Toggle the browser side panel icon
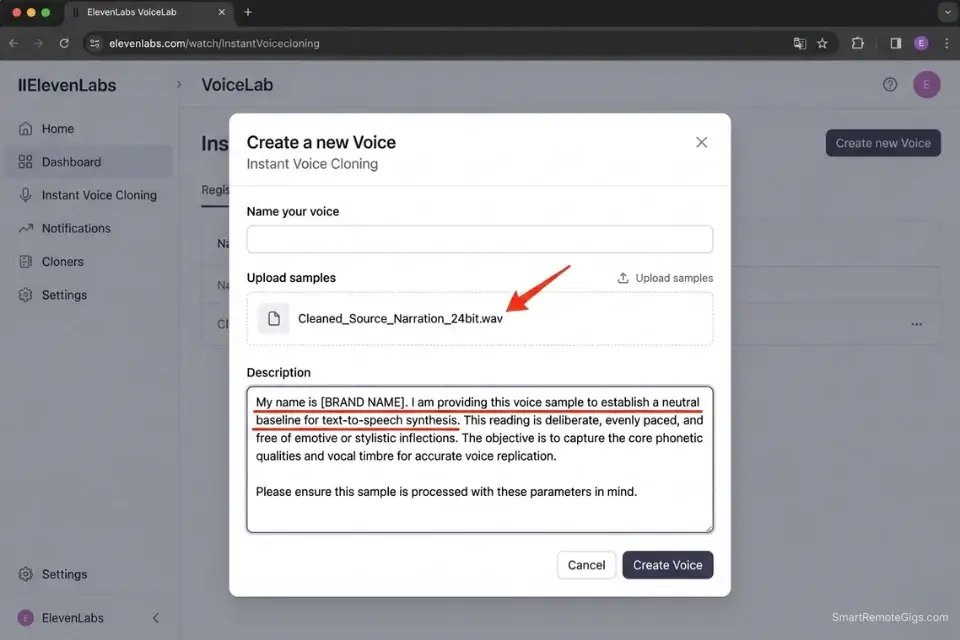Image resolution: width=960 pixels, height=640 pixels. [x=895, y=43]
